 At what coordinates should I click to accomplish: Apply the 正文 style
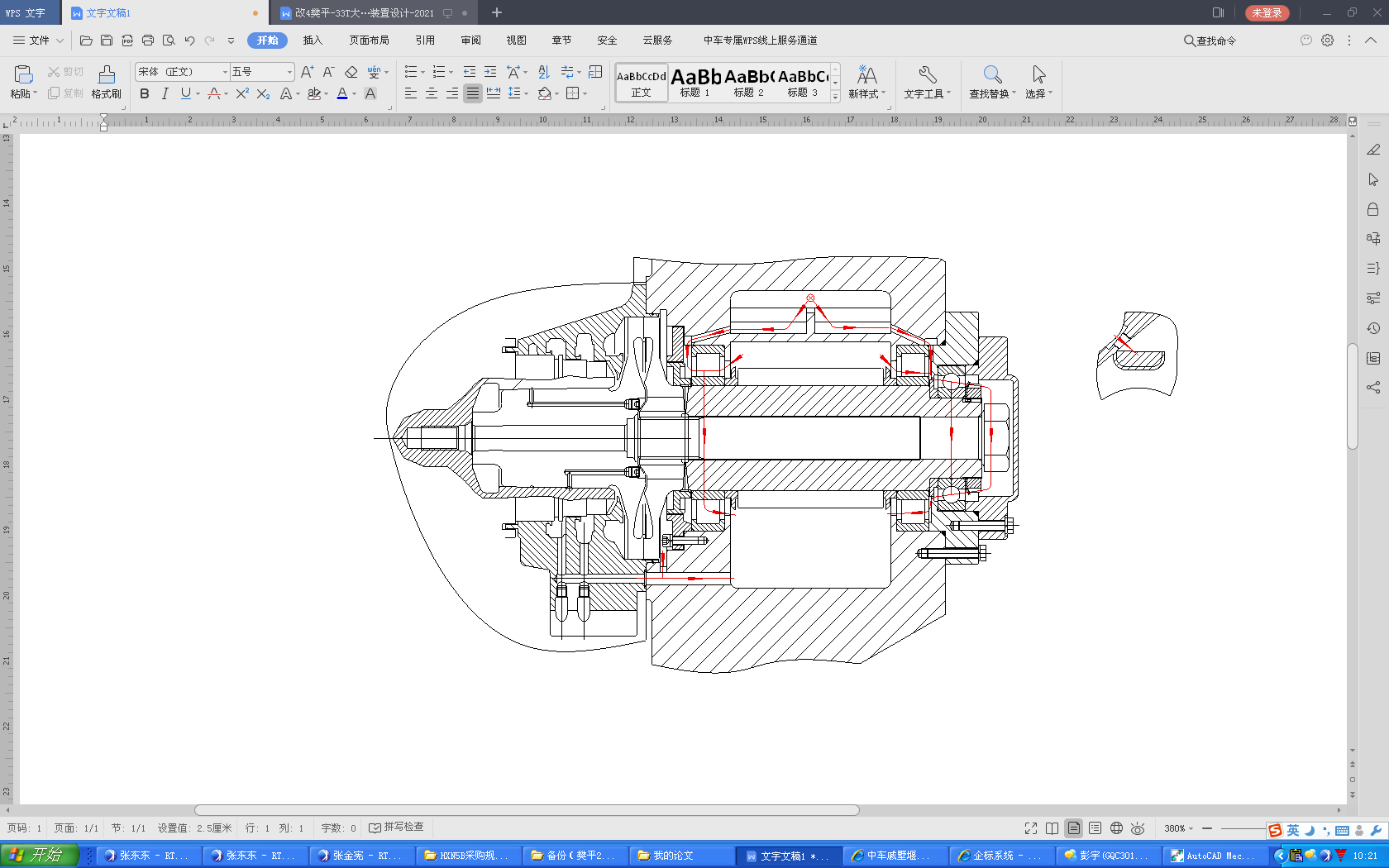tap(642, 83)
